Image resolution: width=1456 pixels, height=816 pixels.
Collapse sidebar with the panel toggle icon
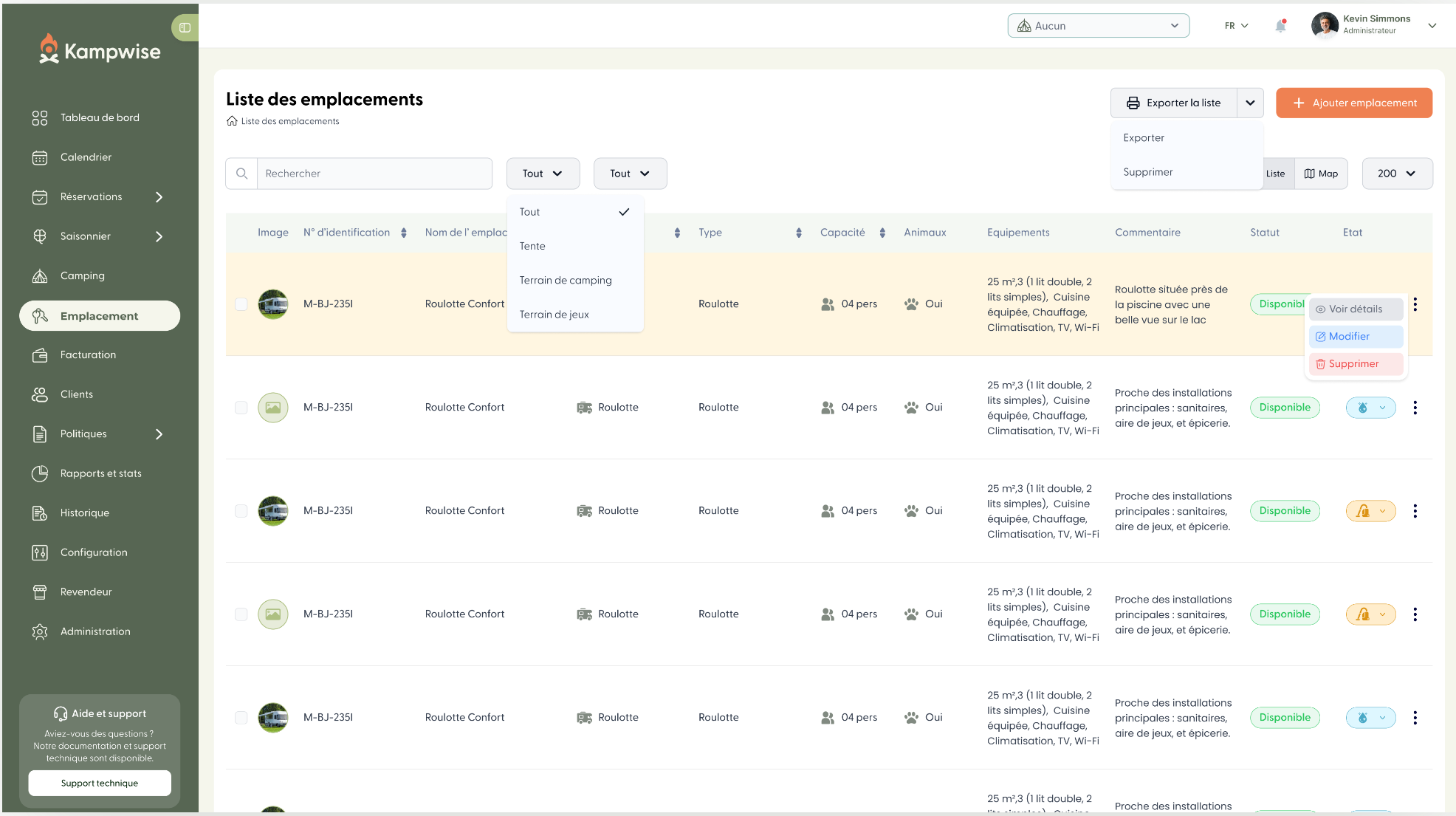pyautogui.click(x=185, y=28)
